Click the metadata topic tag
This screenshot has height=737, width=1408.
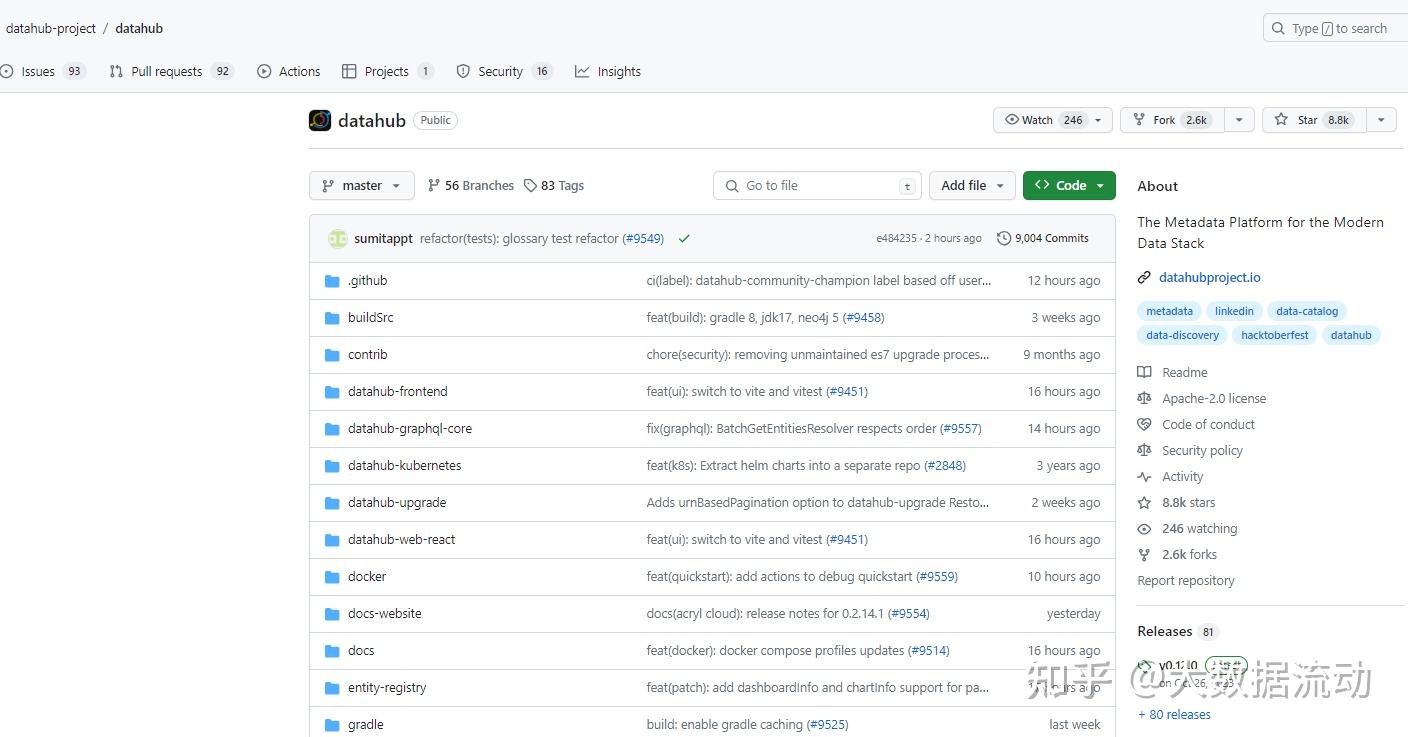point(1169,311)
